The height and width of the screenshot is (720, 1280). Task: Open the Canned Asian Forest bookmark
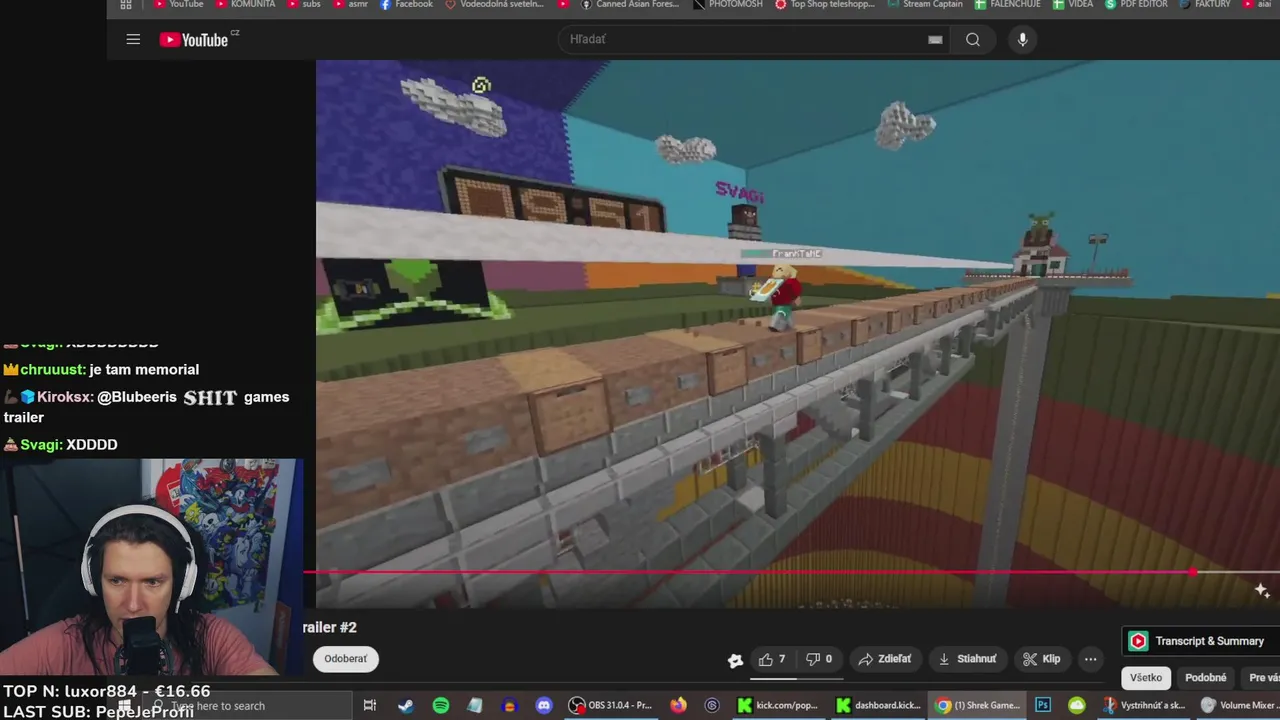pyautogui.click(x=630, y=4)
